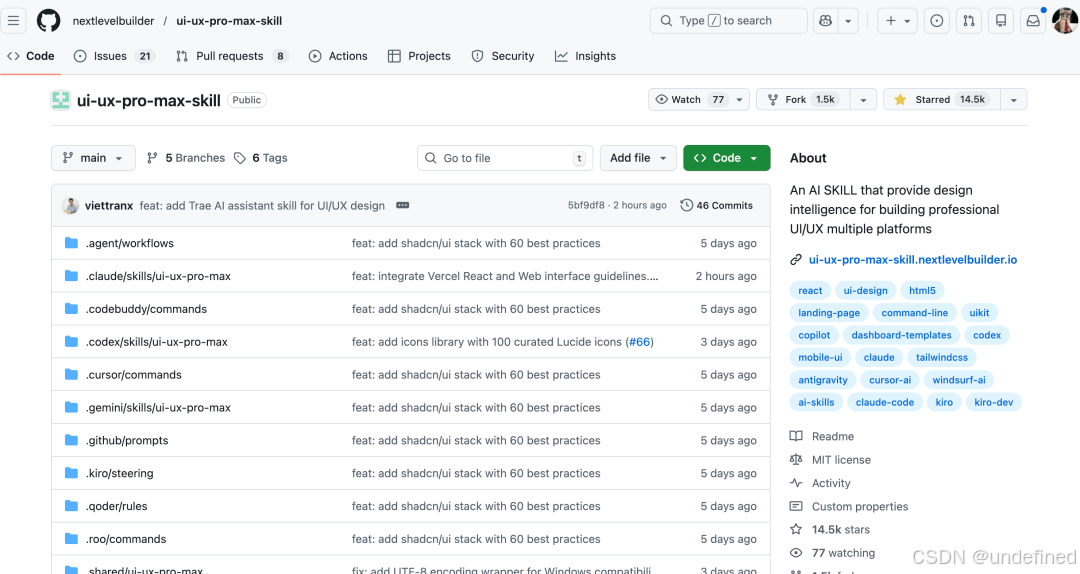Open the Projects tab

coord(419,56)
